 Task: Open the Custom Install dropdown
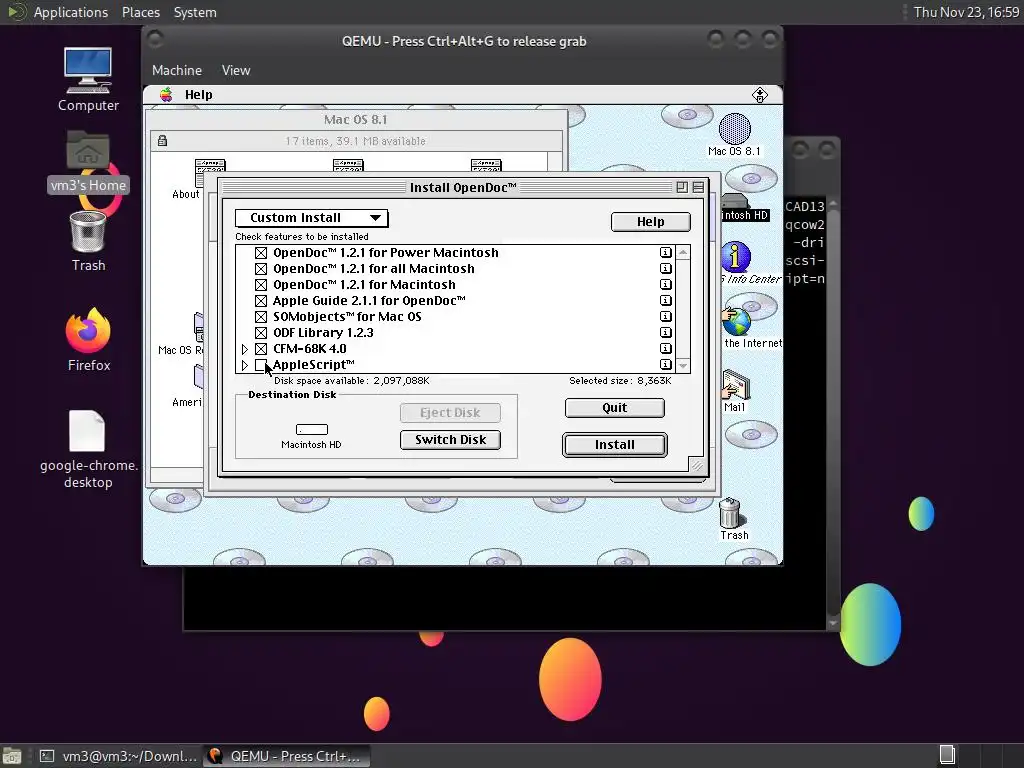pos(312,217)
